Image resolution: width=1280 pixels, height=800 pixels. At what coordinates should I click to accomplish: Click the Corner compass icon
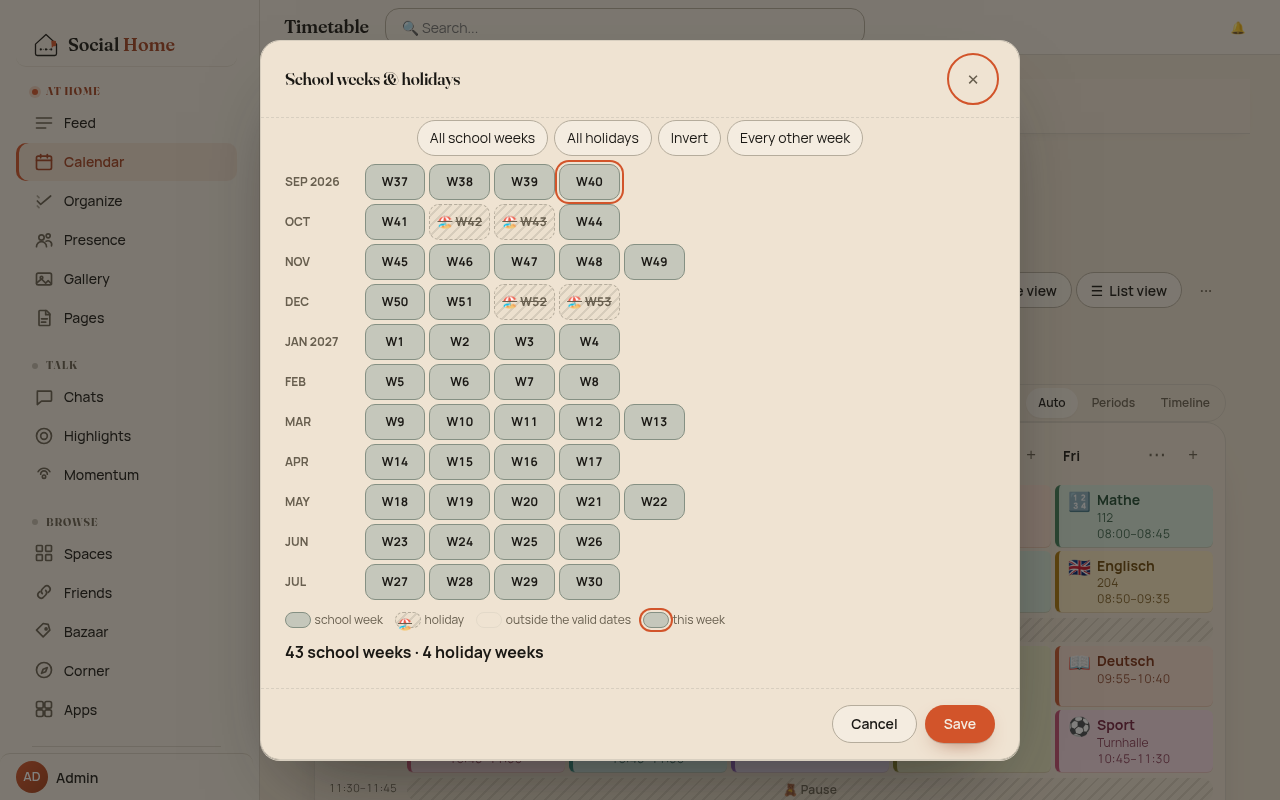[x=44, y=671]
